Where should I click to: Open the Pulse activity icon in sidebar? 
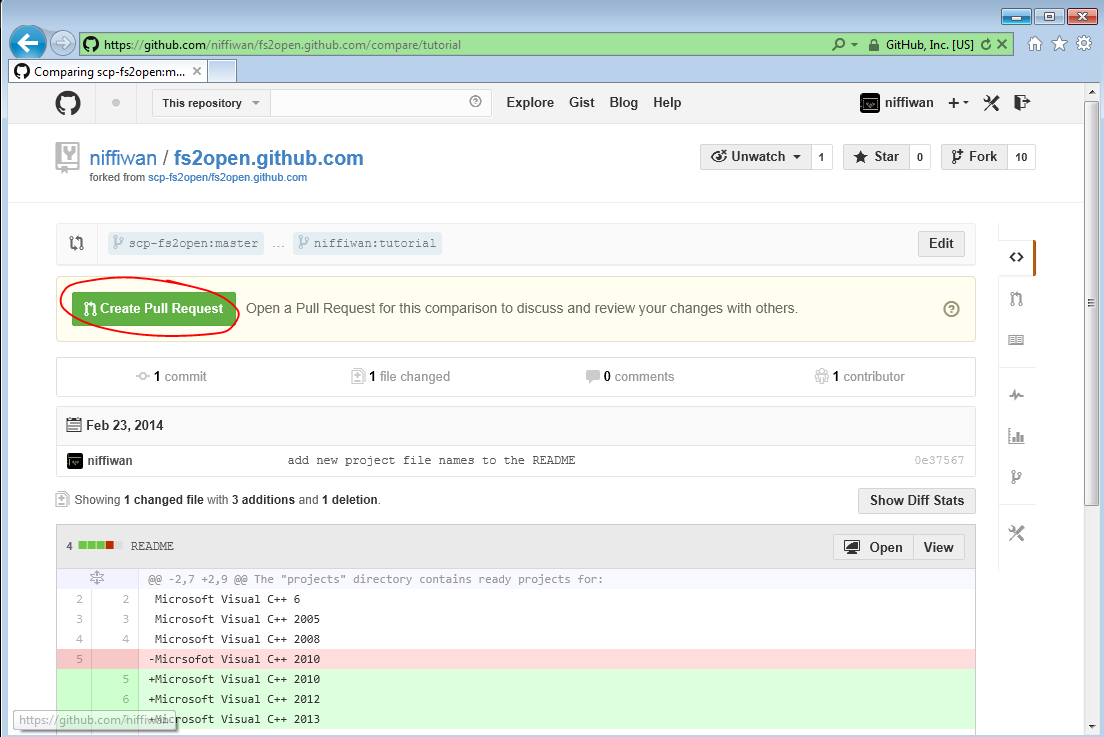point(1016,395)
